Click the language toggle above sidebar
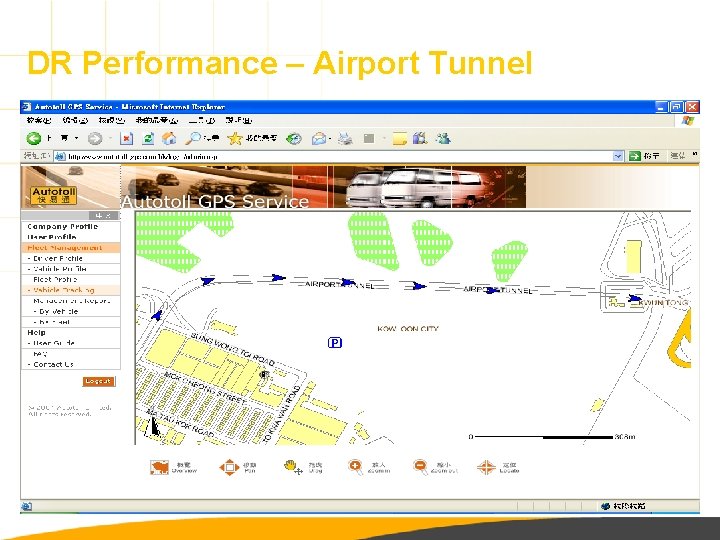The width and height of the screenshot is (720, 540). [103, 215]
